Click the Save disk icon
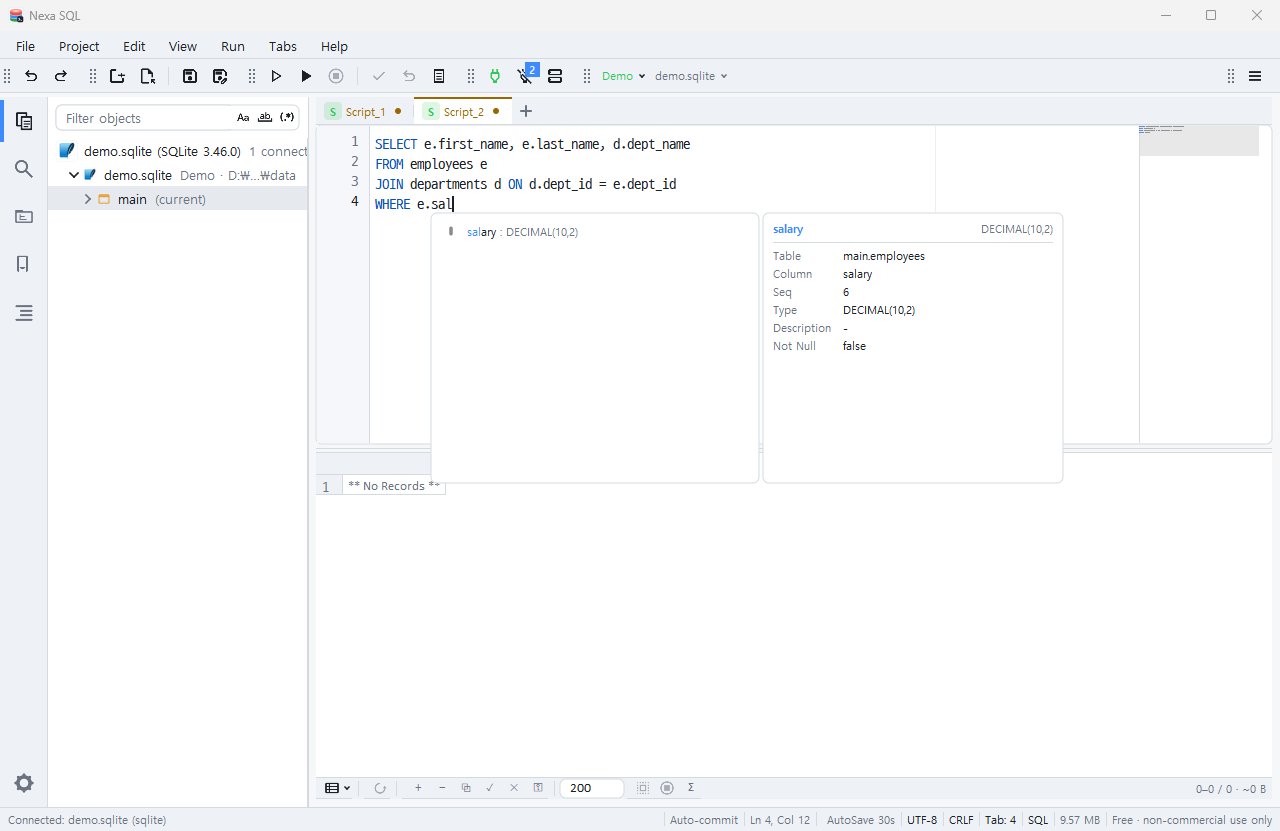 pos(190,76)
